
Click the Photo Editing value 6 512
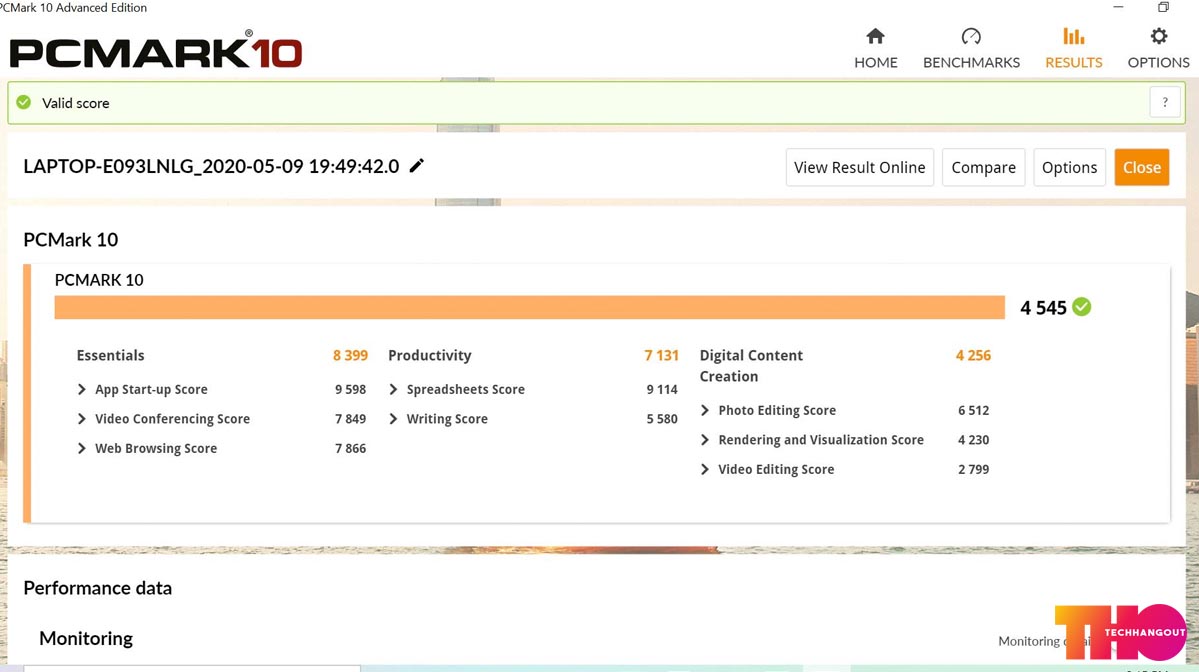(973, 411)
